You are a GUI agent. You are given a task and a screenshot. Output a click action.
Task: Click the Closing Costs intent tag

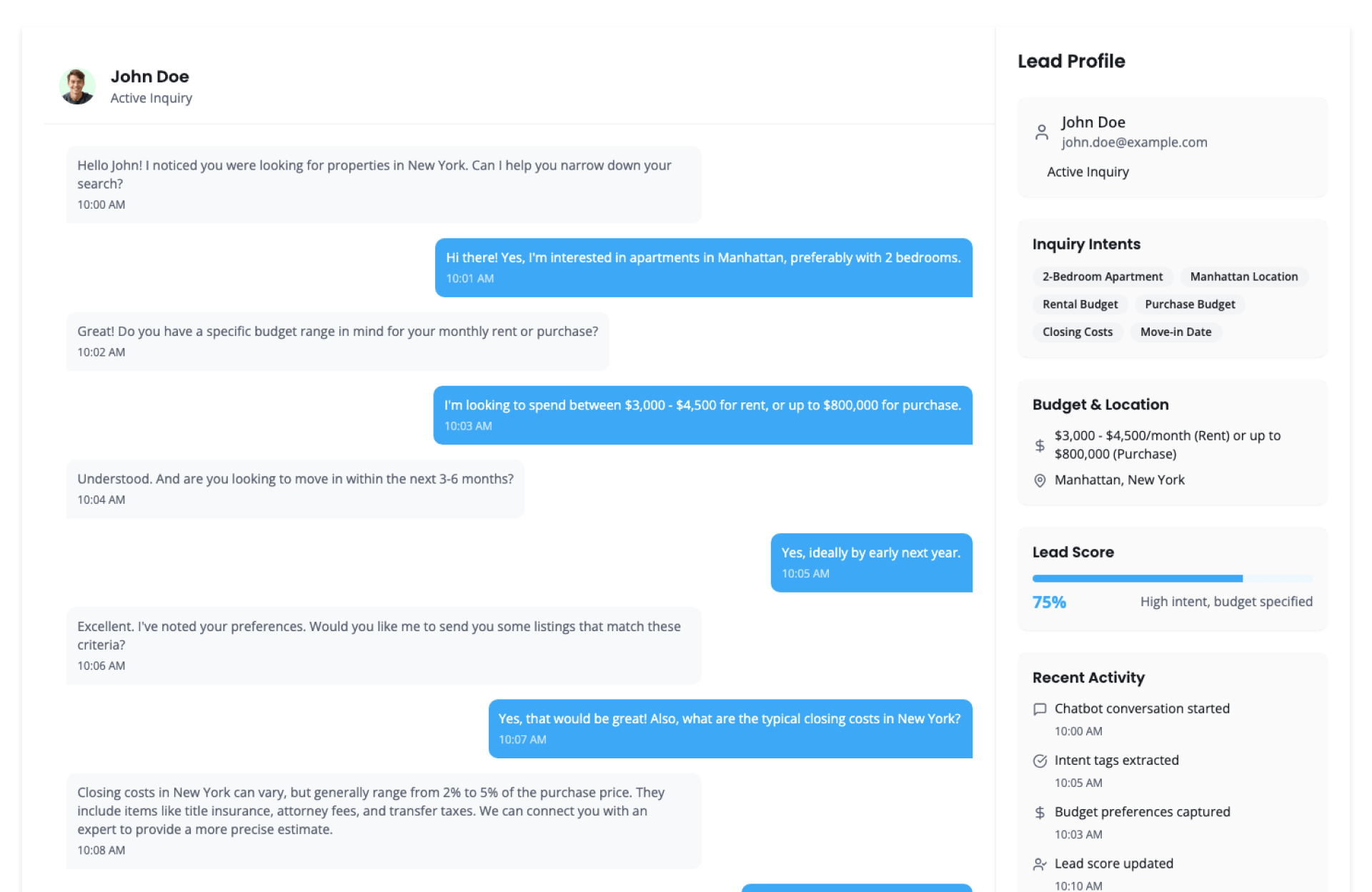tap(1077, 332)
